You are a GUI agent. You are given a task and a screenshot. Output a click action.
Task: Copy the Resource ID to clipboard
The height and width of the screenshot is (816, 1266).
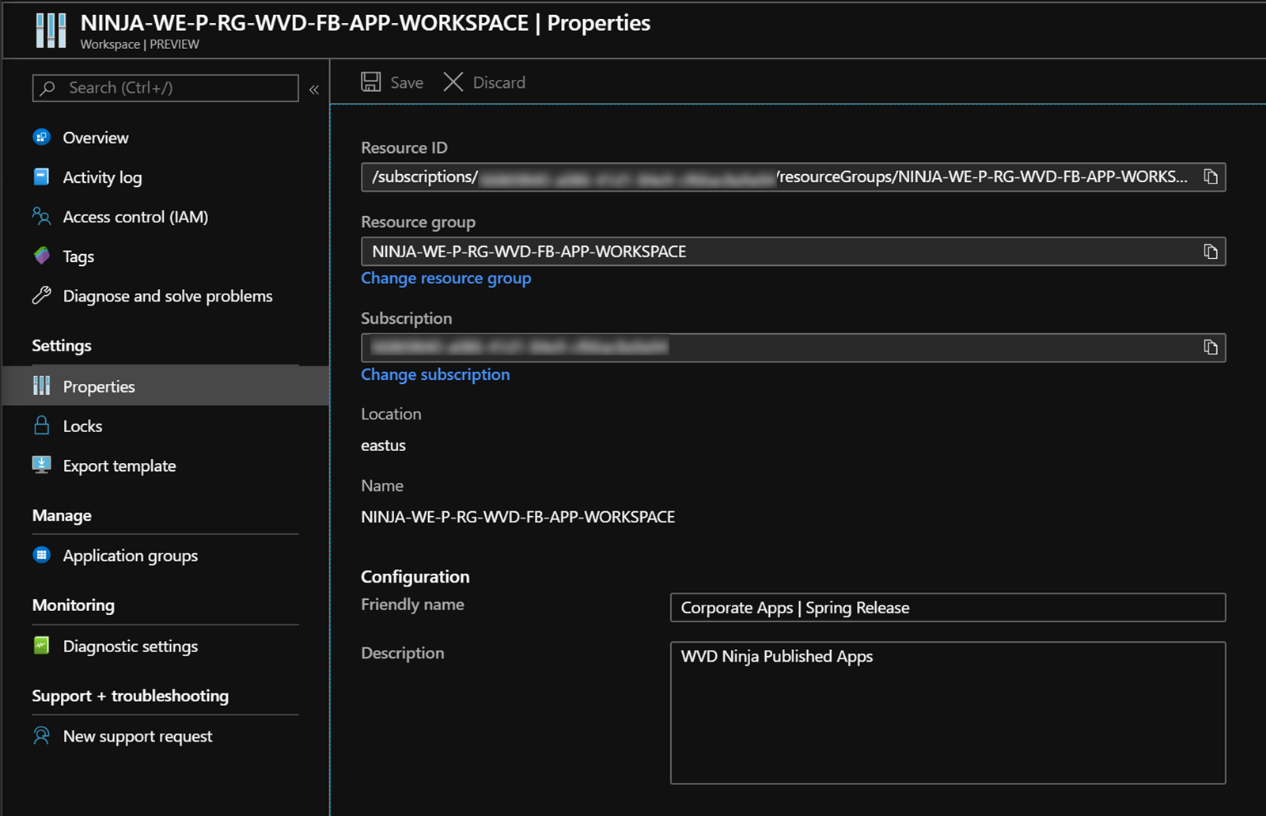coord(1210,177)
